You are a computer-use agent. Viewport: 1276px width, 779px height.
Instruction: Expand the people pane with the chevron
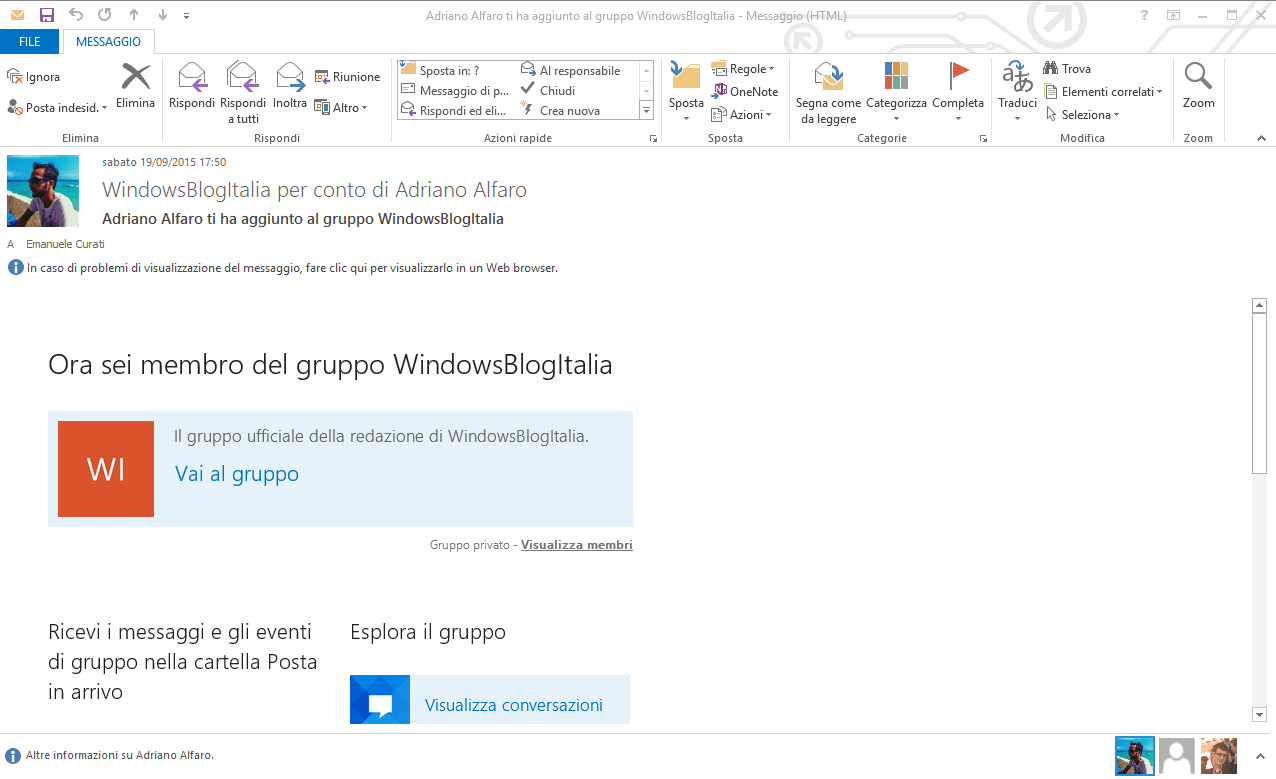(1259, 756)
